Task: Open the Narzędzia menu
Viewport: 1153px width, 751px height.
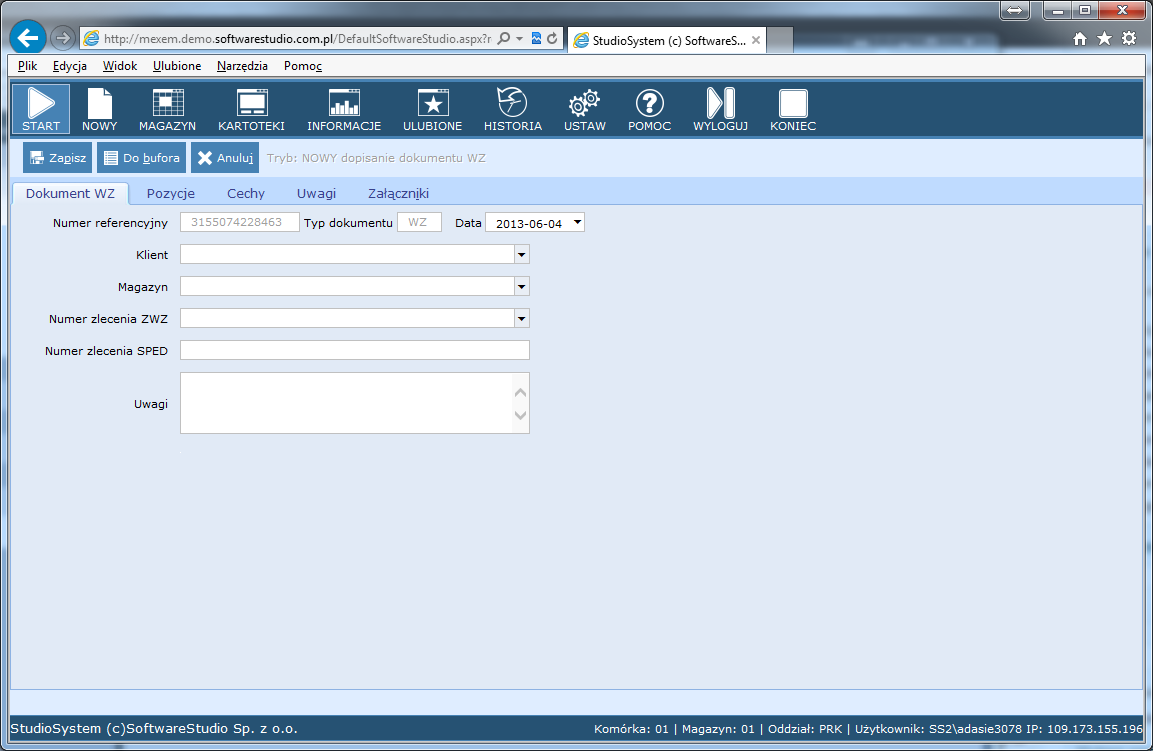Action: (x=243, y=65)
